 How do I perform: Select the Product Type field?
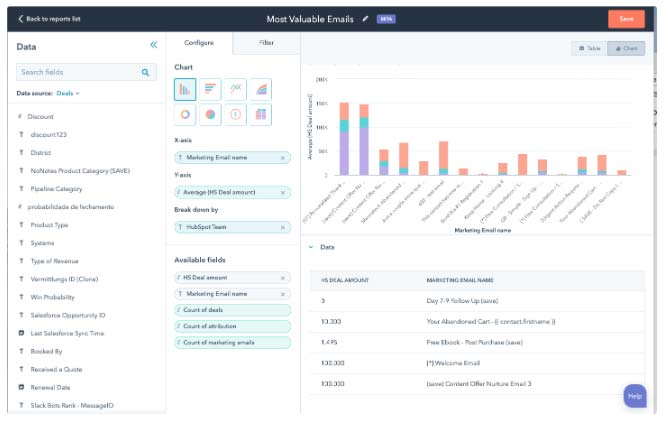tap(49, 225)
